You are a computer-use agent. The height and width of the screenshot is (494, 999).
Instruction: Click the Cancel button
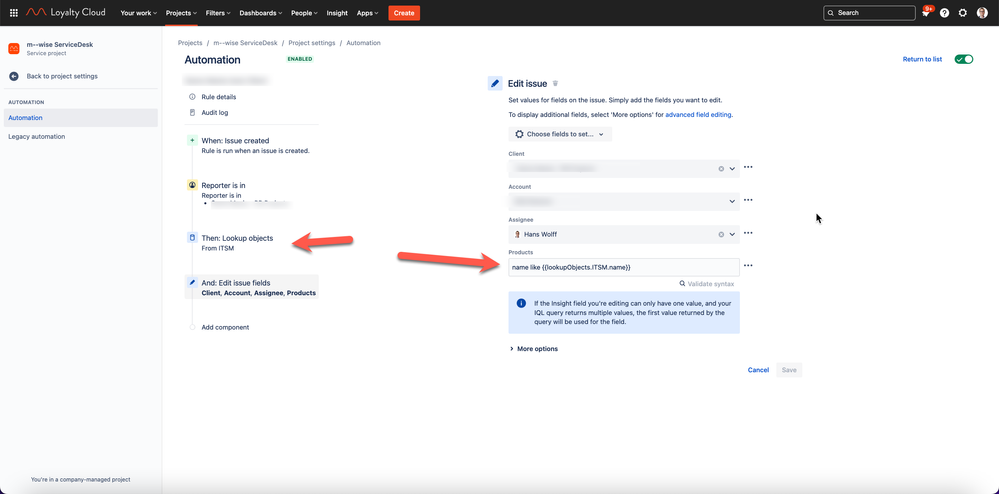click(x=758, y=370)
